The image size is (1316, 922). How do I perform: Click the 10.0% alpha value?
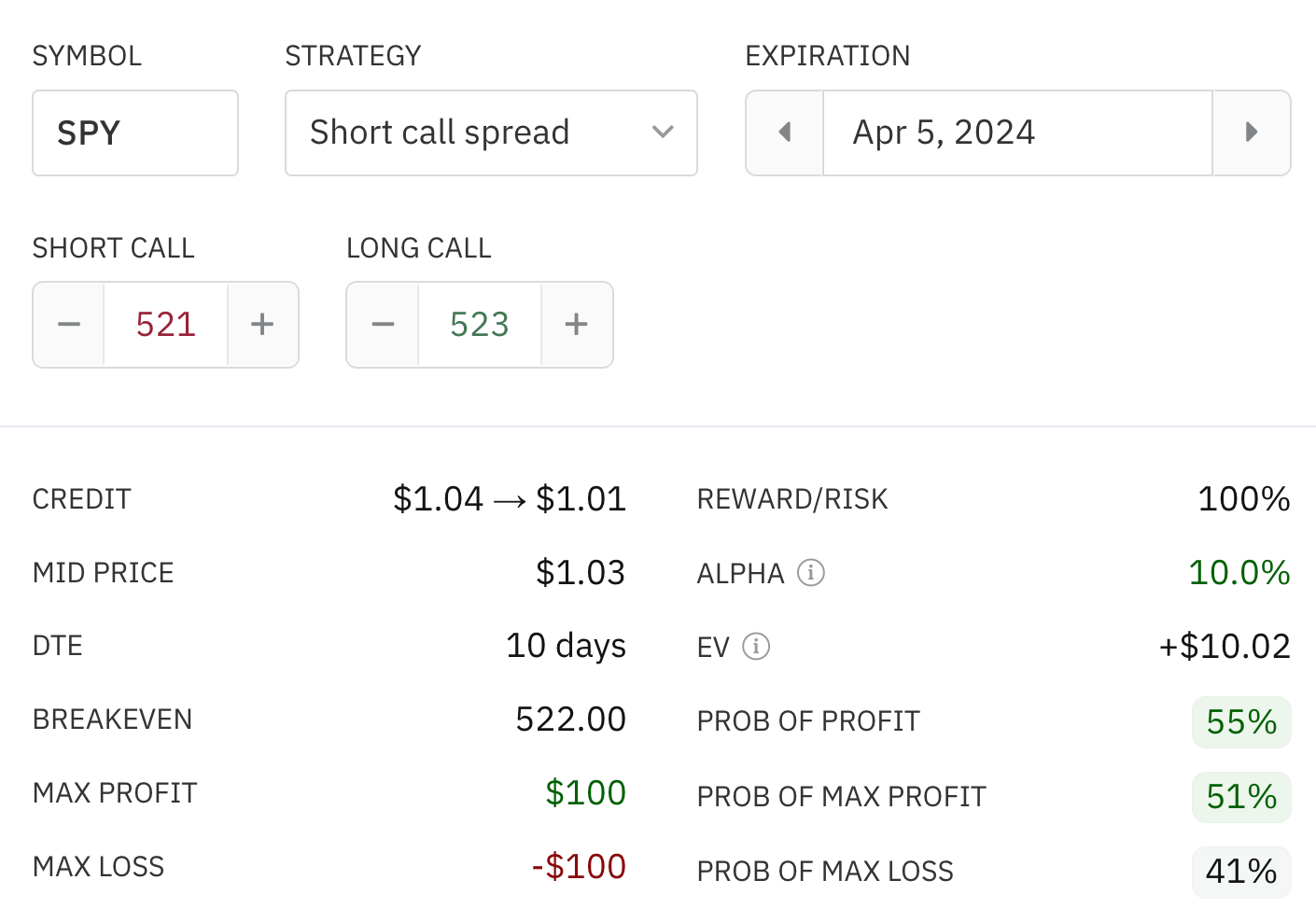pyautogui.click(x=1239, y=573)
